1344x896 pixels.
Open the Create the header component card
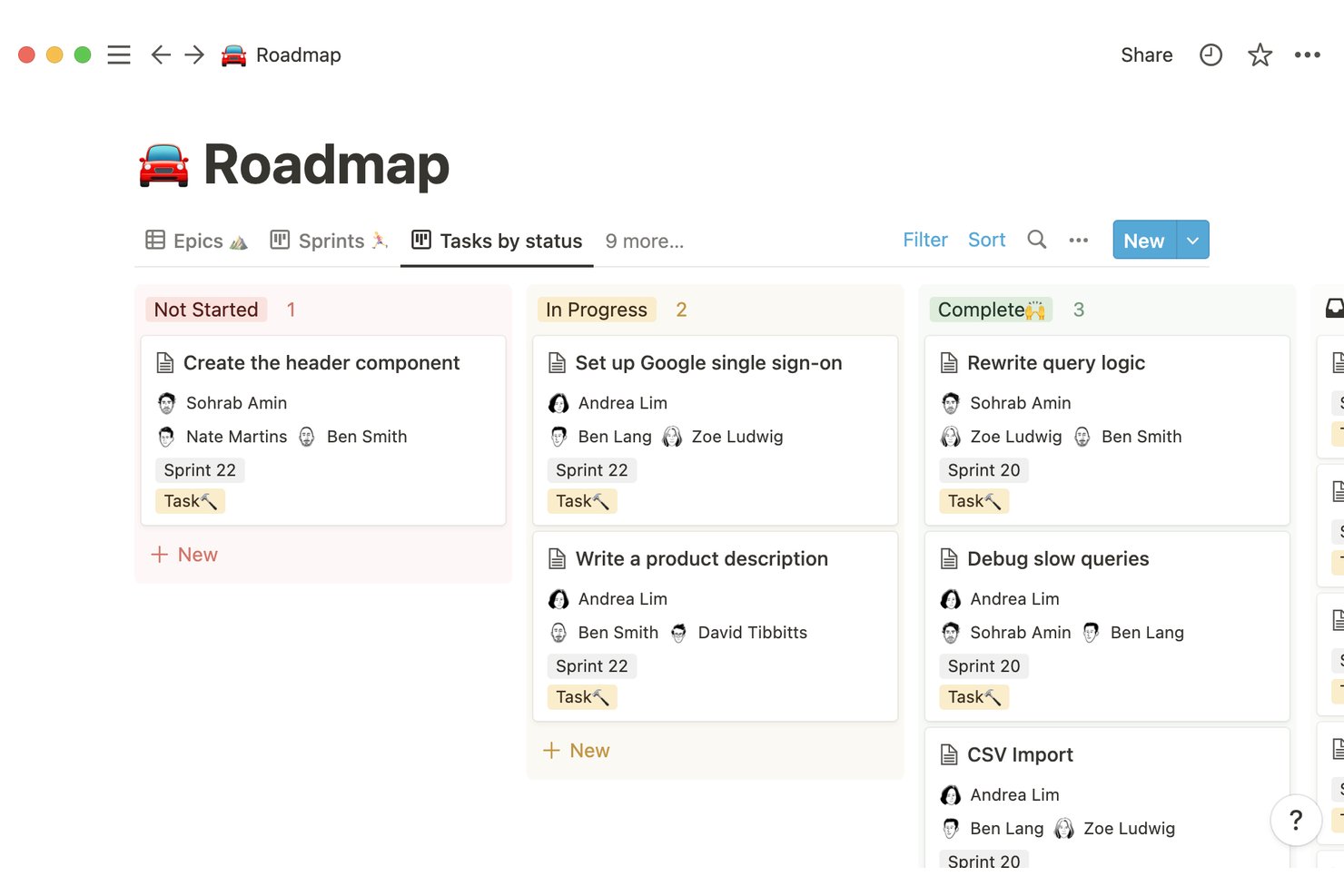(322, 430)
